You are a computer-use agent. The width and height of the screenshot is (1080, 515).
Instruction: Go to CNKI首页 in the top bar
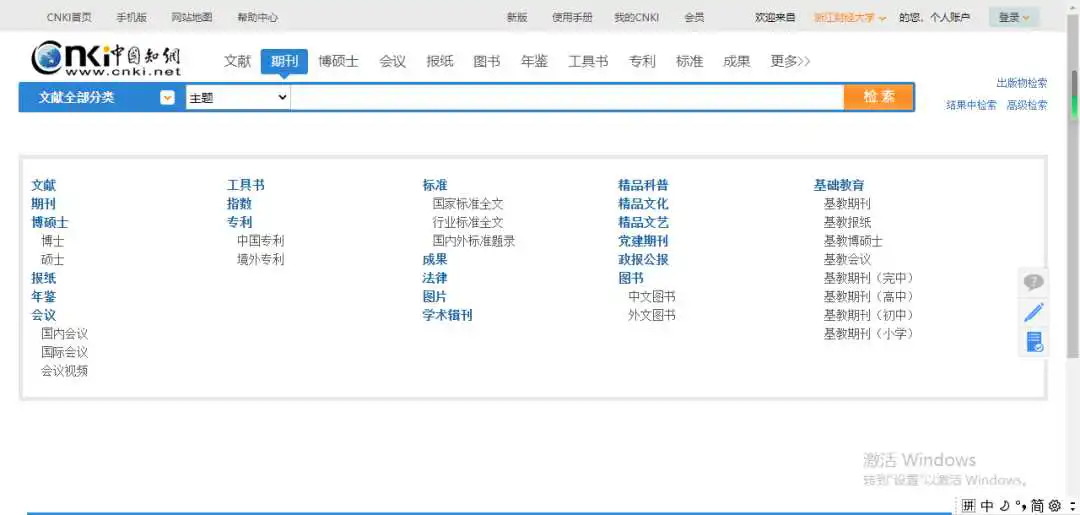pos(69,18)
